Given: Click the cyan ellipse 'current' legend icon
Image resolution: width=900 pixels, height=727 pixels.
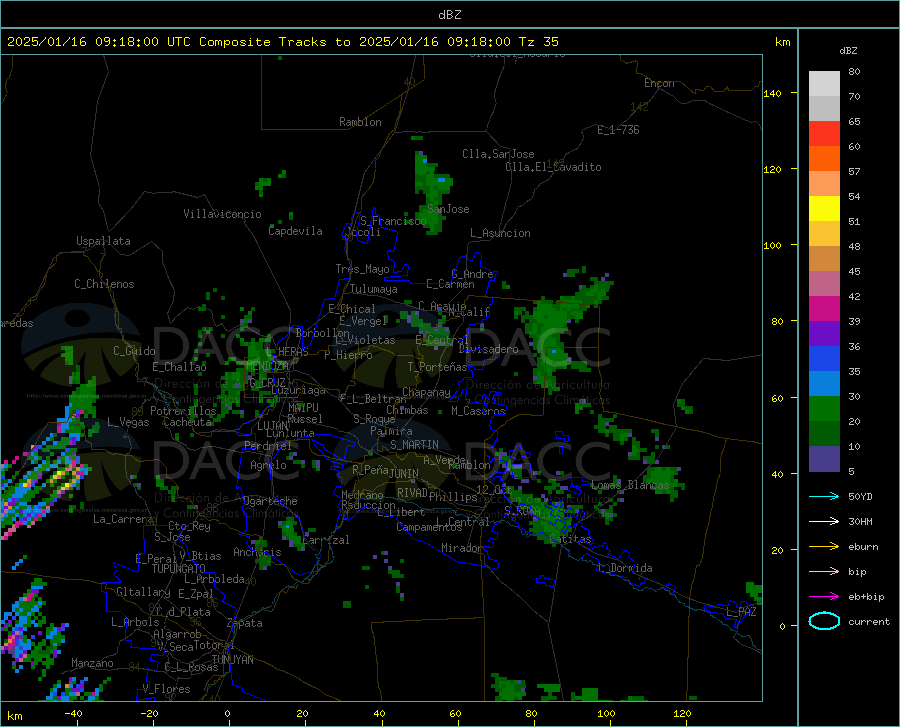Looking at the screenshot, I should [x=824, y=621].
